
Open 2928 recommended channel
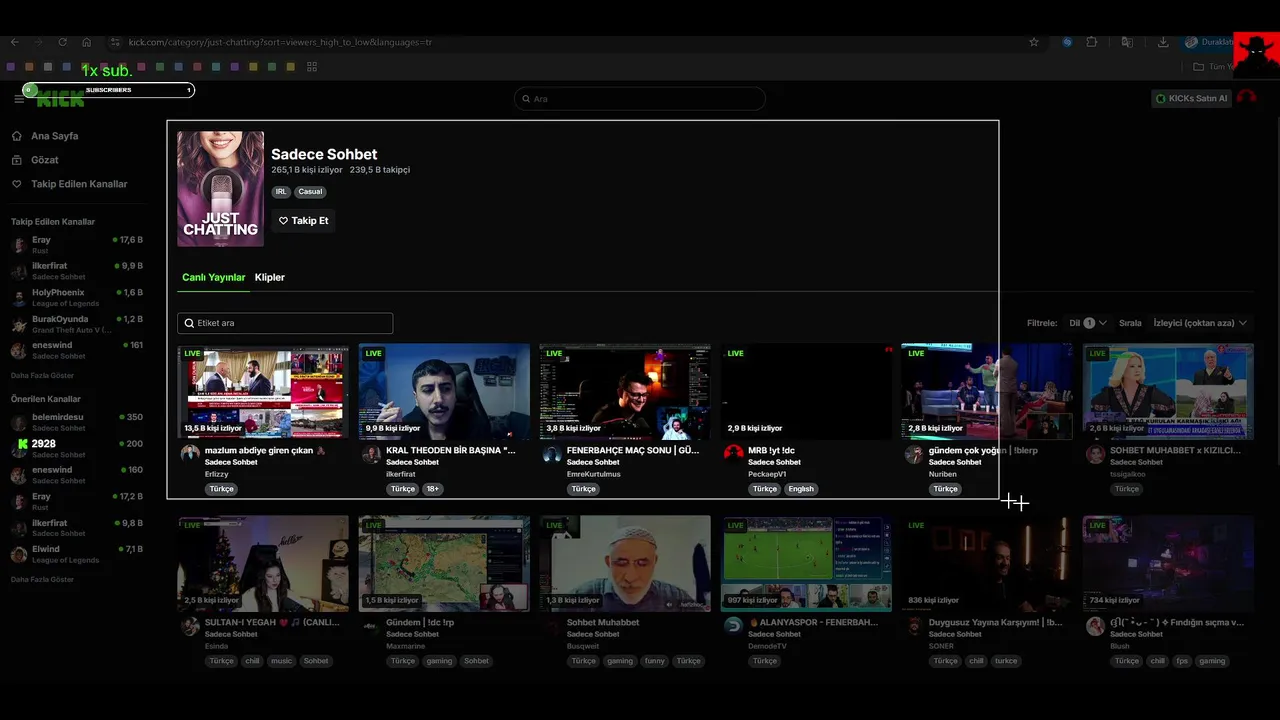pos(77,448)
